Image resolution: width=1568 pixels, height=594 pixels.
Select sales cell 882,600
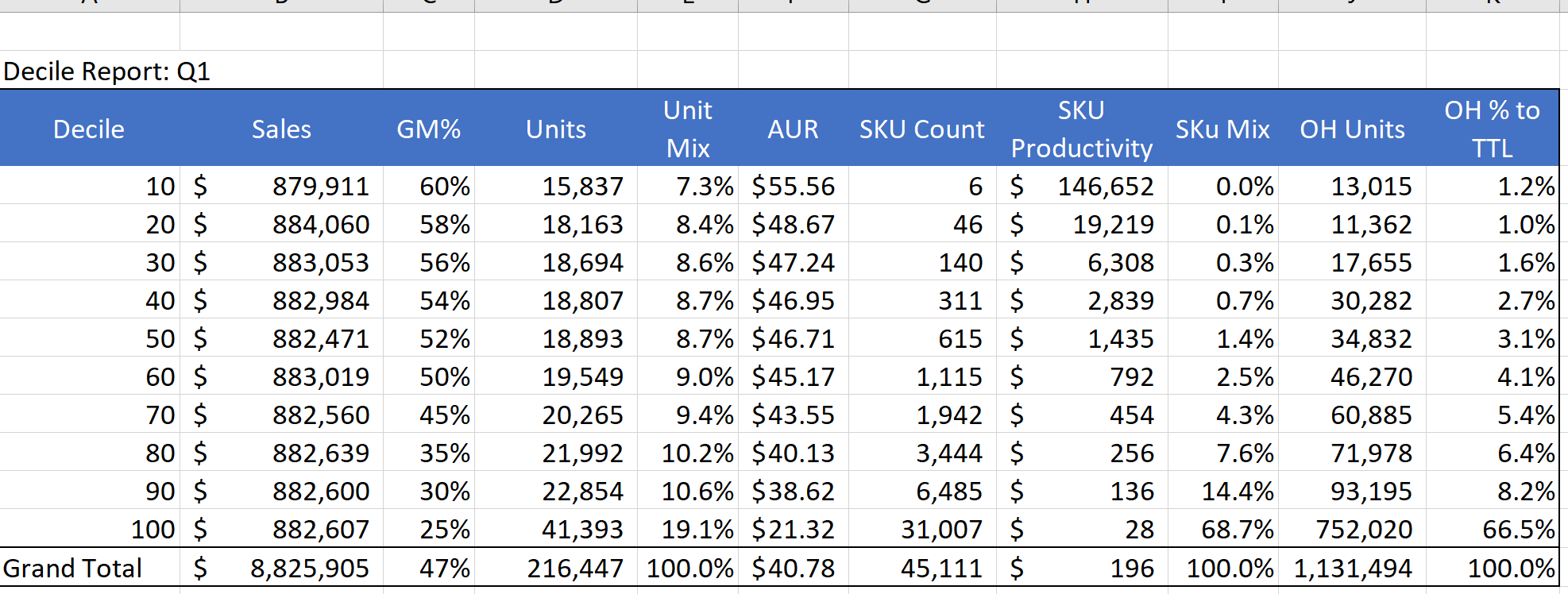[282, 491]
